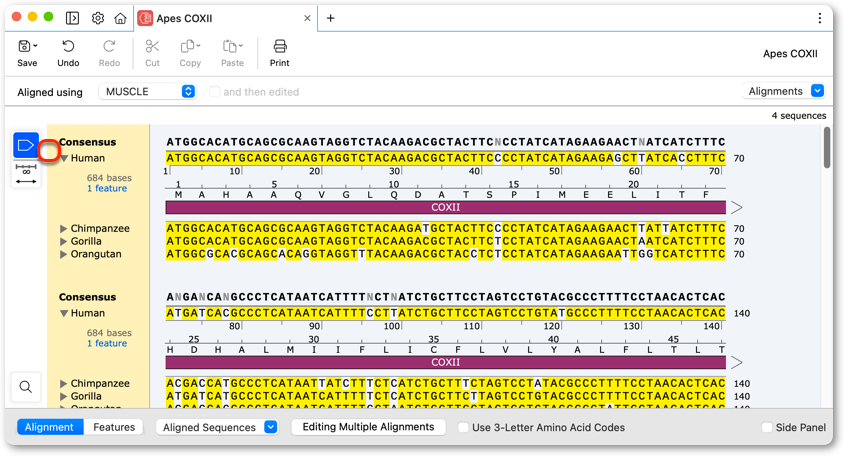Go to the home screen icon
The width and height of the screenshot is (844, 456).
(x=121, y=18)
